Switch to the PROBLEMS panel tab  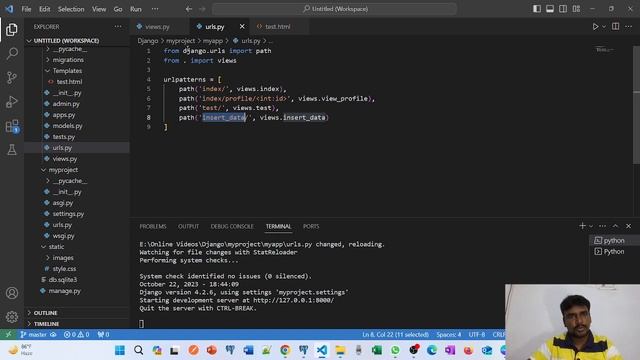153,226
